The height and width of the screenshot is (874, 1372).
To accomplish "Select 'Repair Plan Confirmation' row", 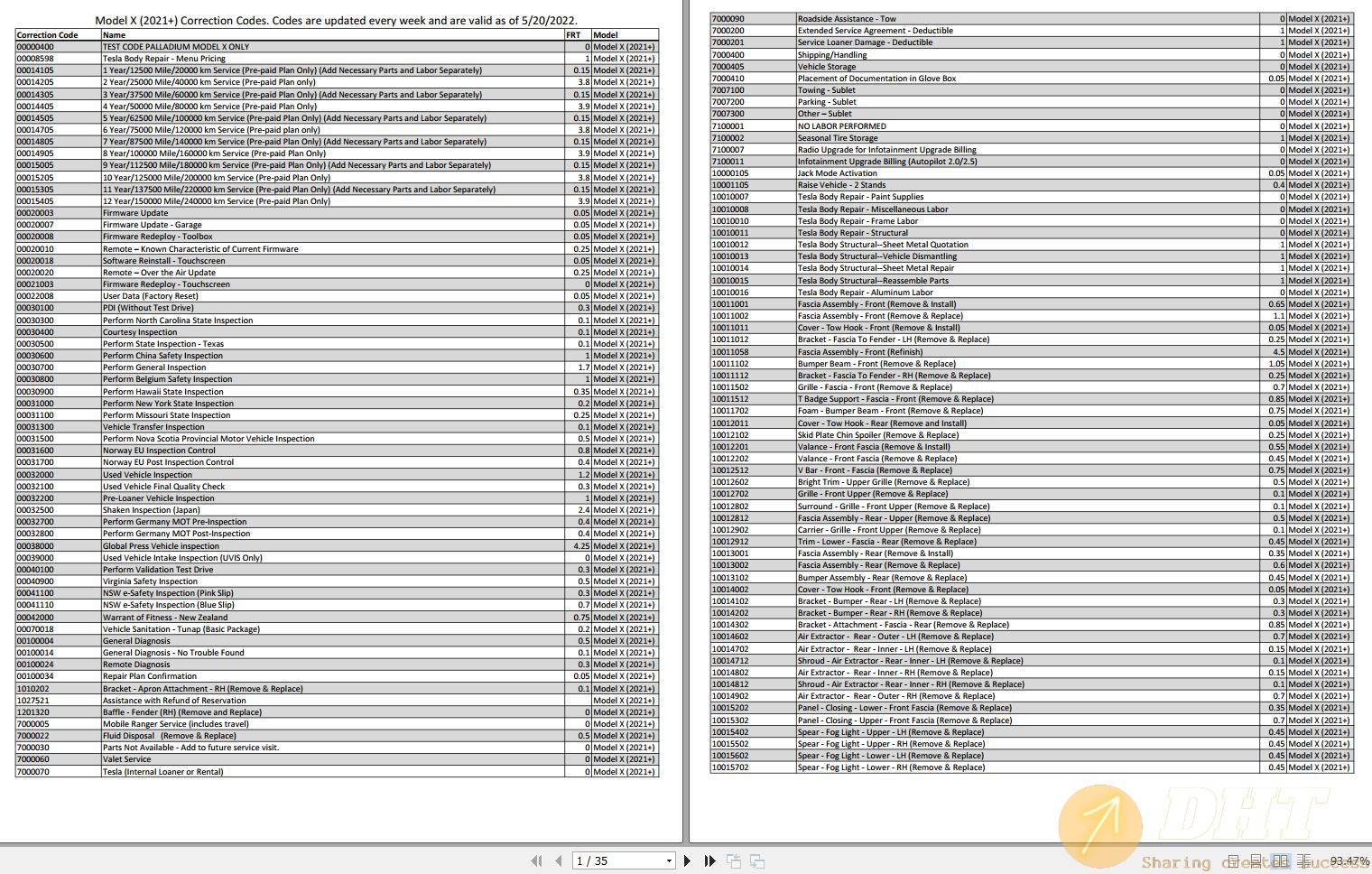I will (x=337, y=676).
